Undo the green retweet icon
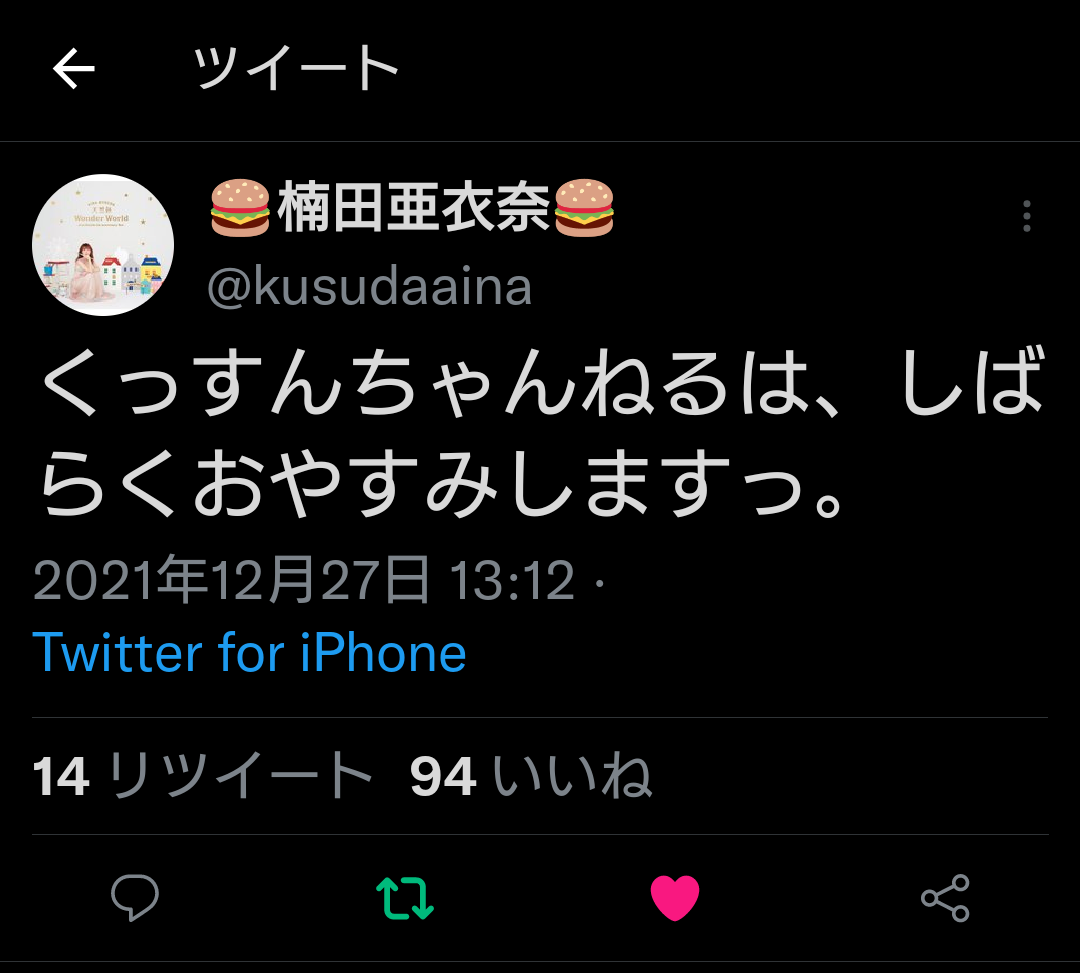Viewport: 1080px width, 973px height. click(x=405, y=898)
